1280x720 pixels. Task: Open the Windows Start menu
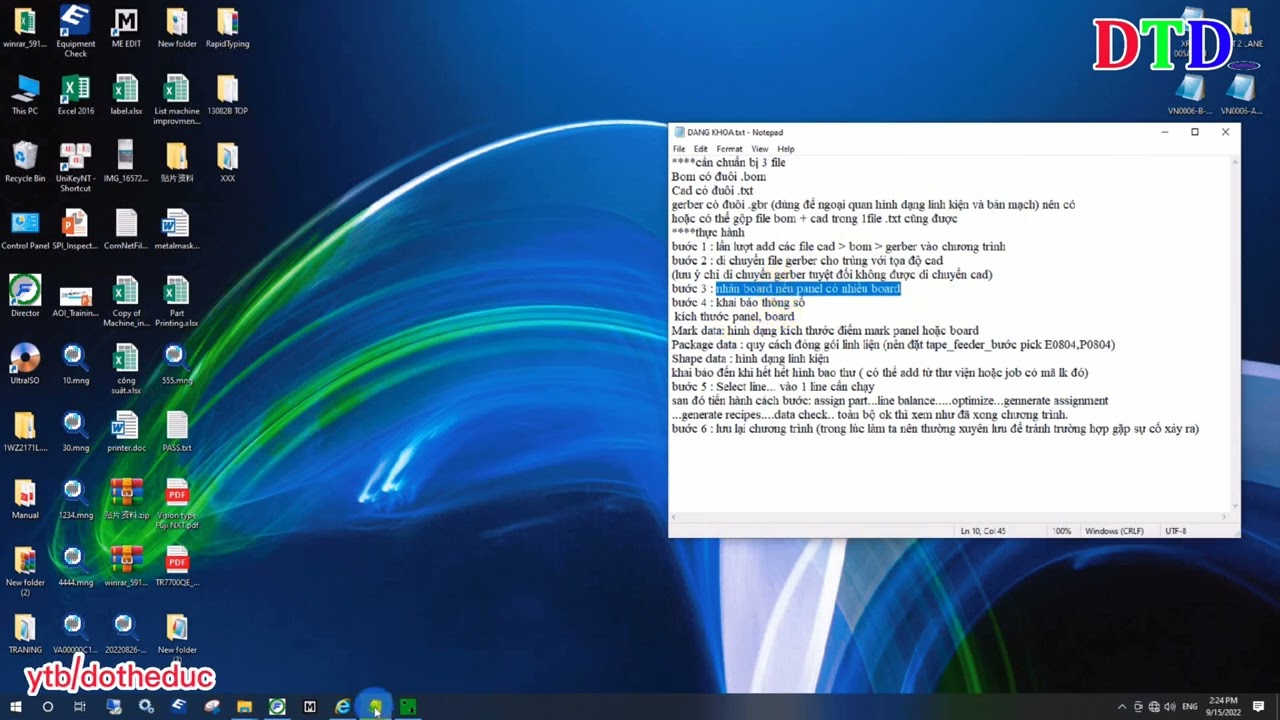click(x=15, y=706)
